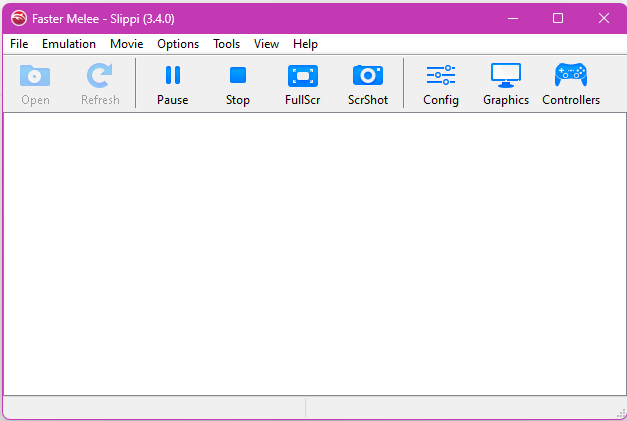Open the Controllers gamepad icon
Image resolution: width=627 pixels, height=421 pixels.
click(x=571, y=76)
